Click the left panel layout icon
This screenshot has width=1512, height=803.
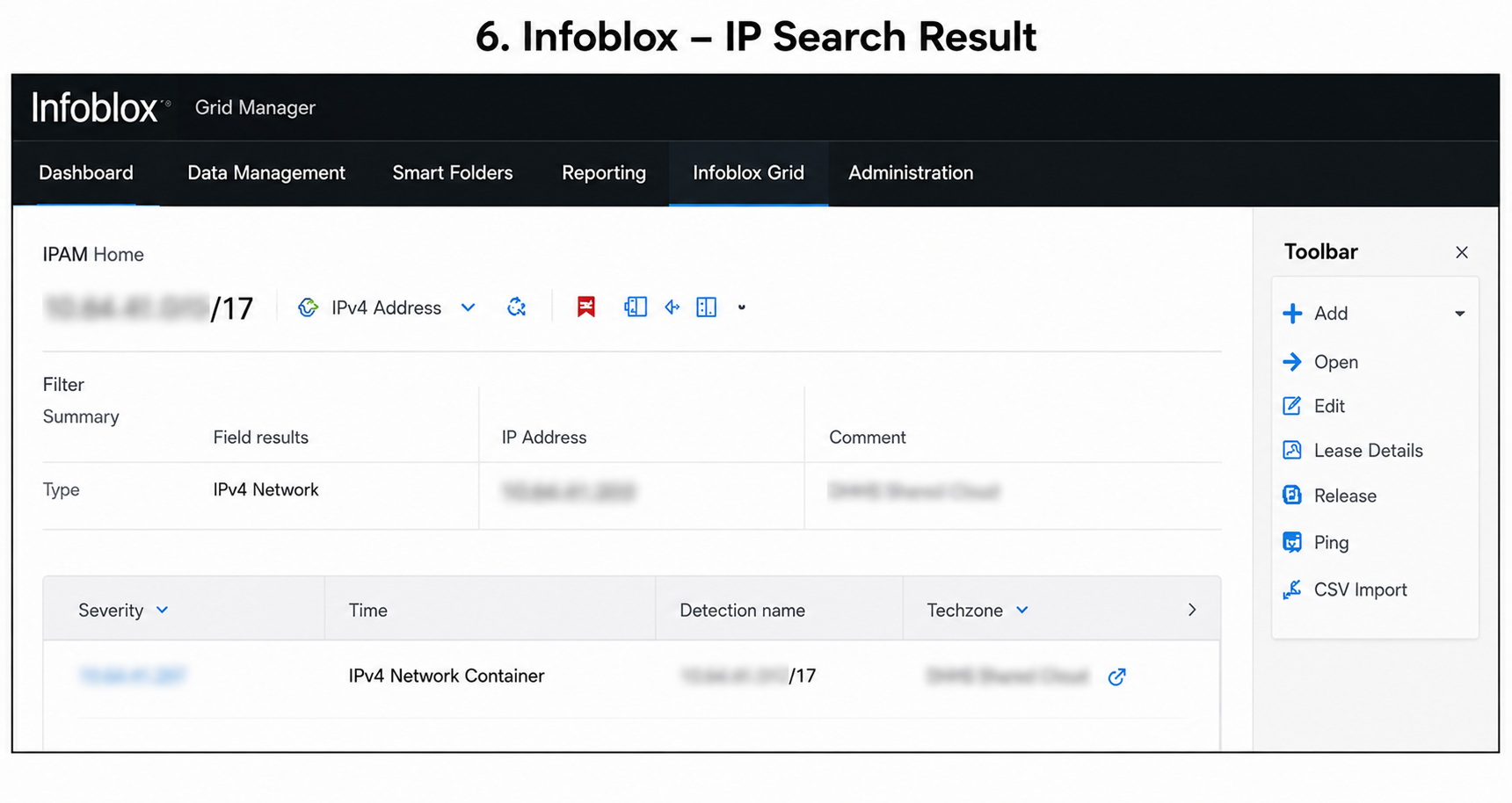coord(636,307)
